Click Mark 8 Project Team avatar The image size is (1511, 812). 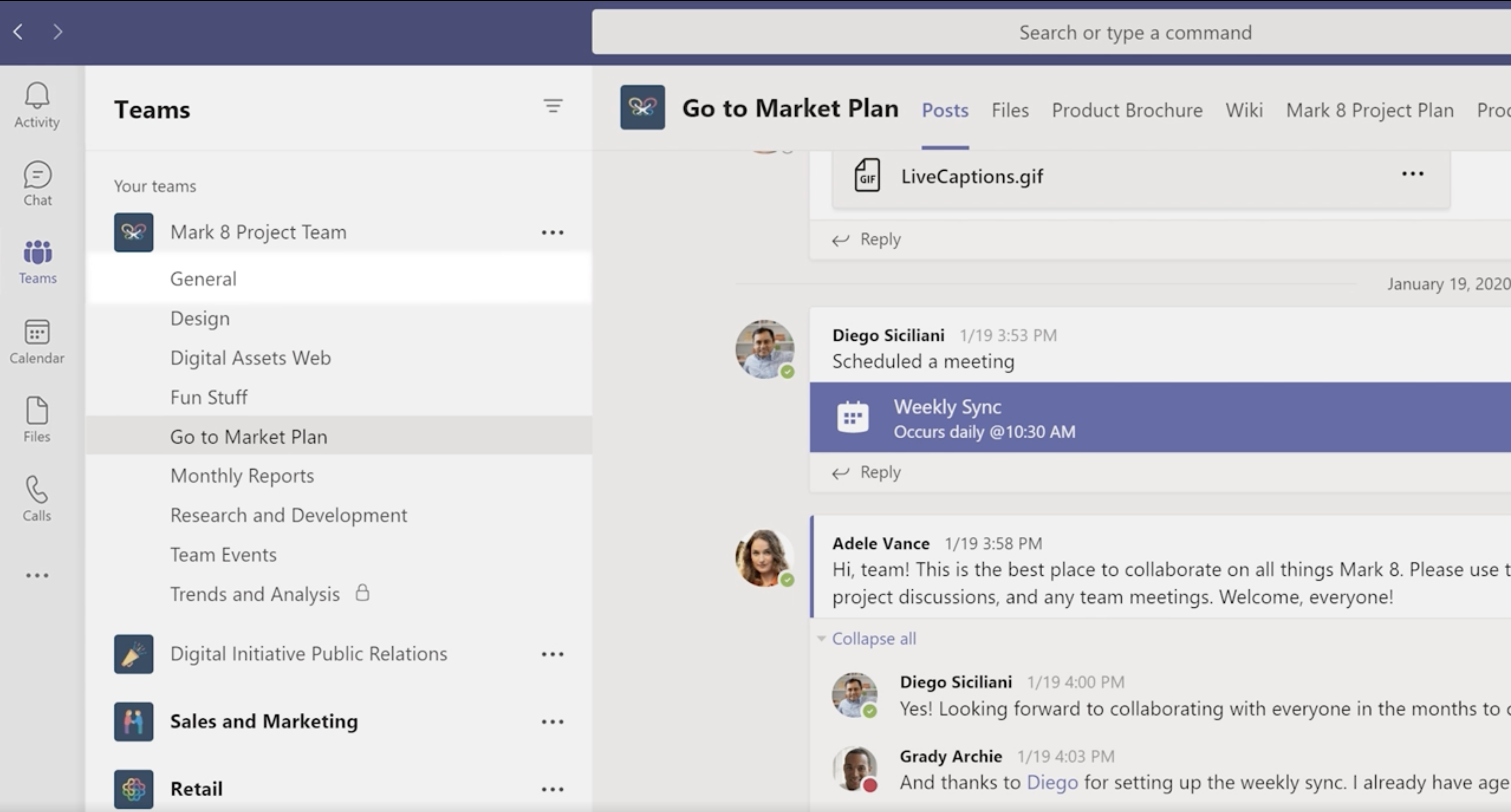click(134, 232)
